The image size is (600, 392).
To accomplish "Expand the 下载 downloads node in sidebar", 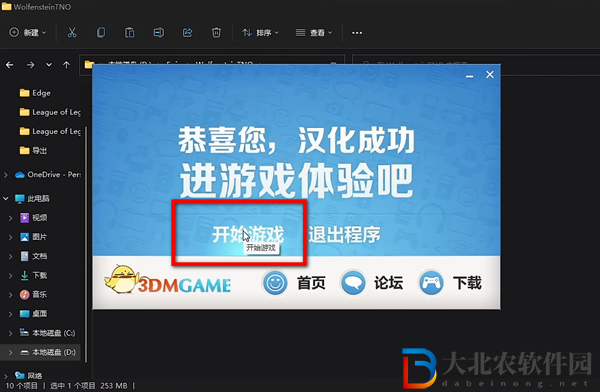I will (10, 275).
